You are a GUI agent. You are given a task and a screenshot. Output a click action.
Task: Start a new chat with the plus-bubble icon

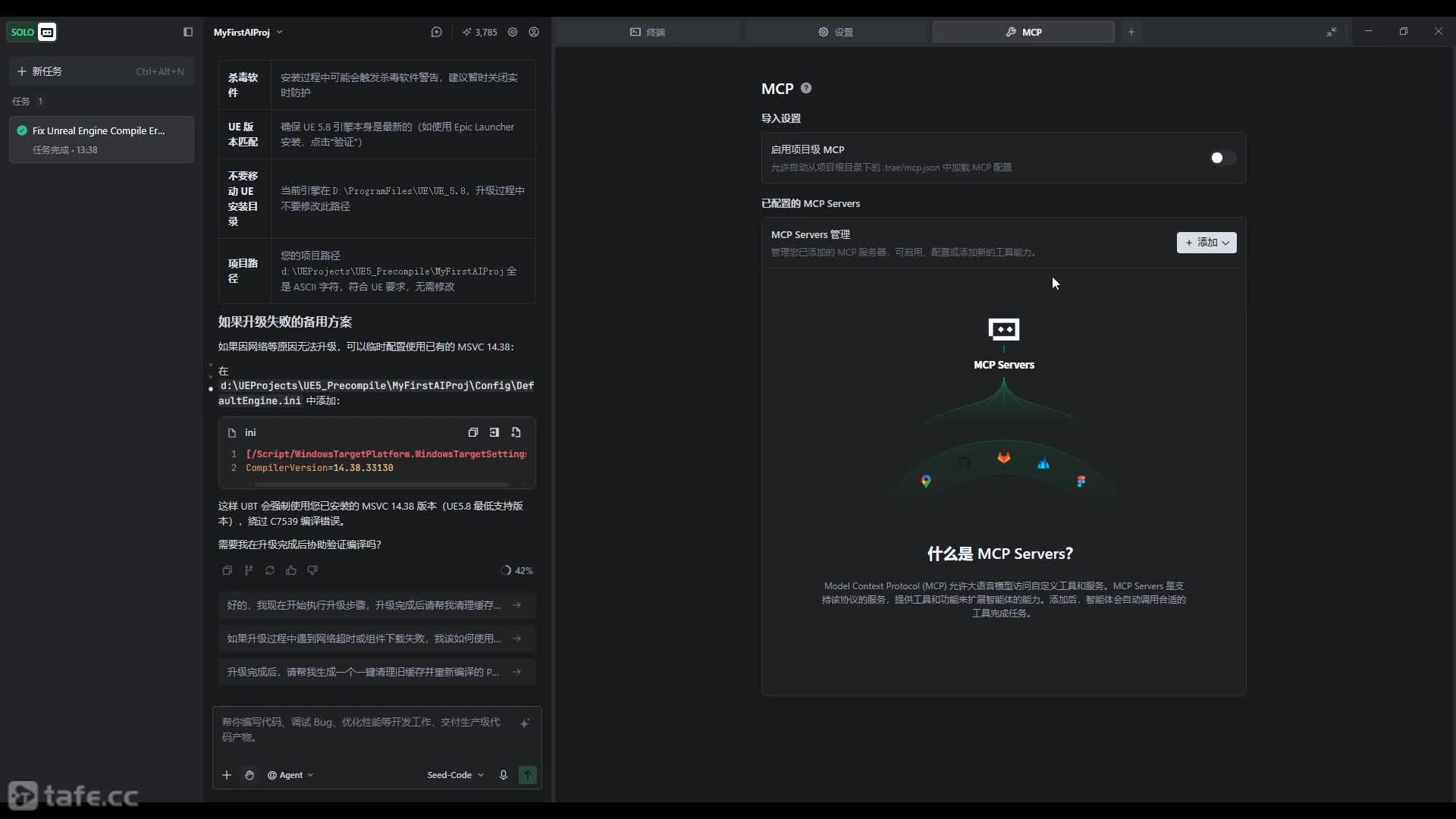(x=436, y=32)
